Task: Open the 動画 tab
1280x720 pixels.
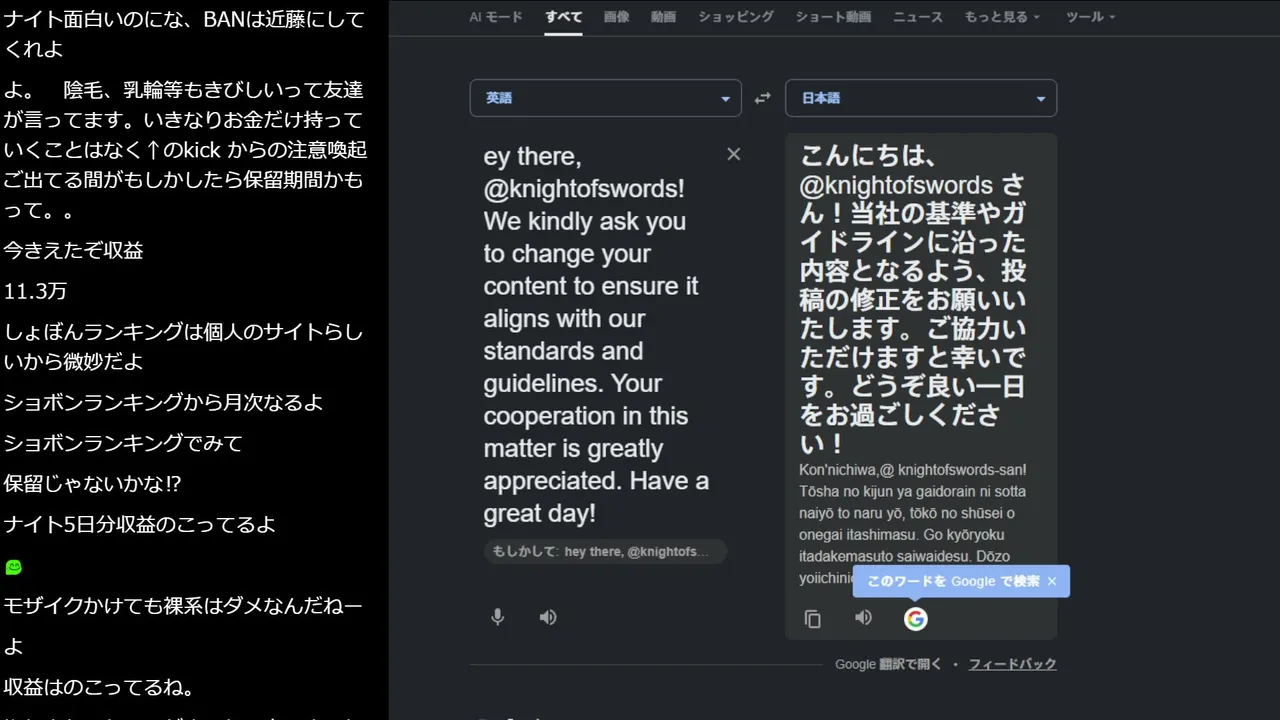Action: [663, 17]
